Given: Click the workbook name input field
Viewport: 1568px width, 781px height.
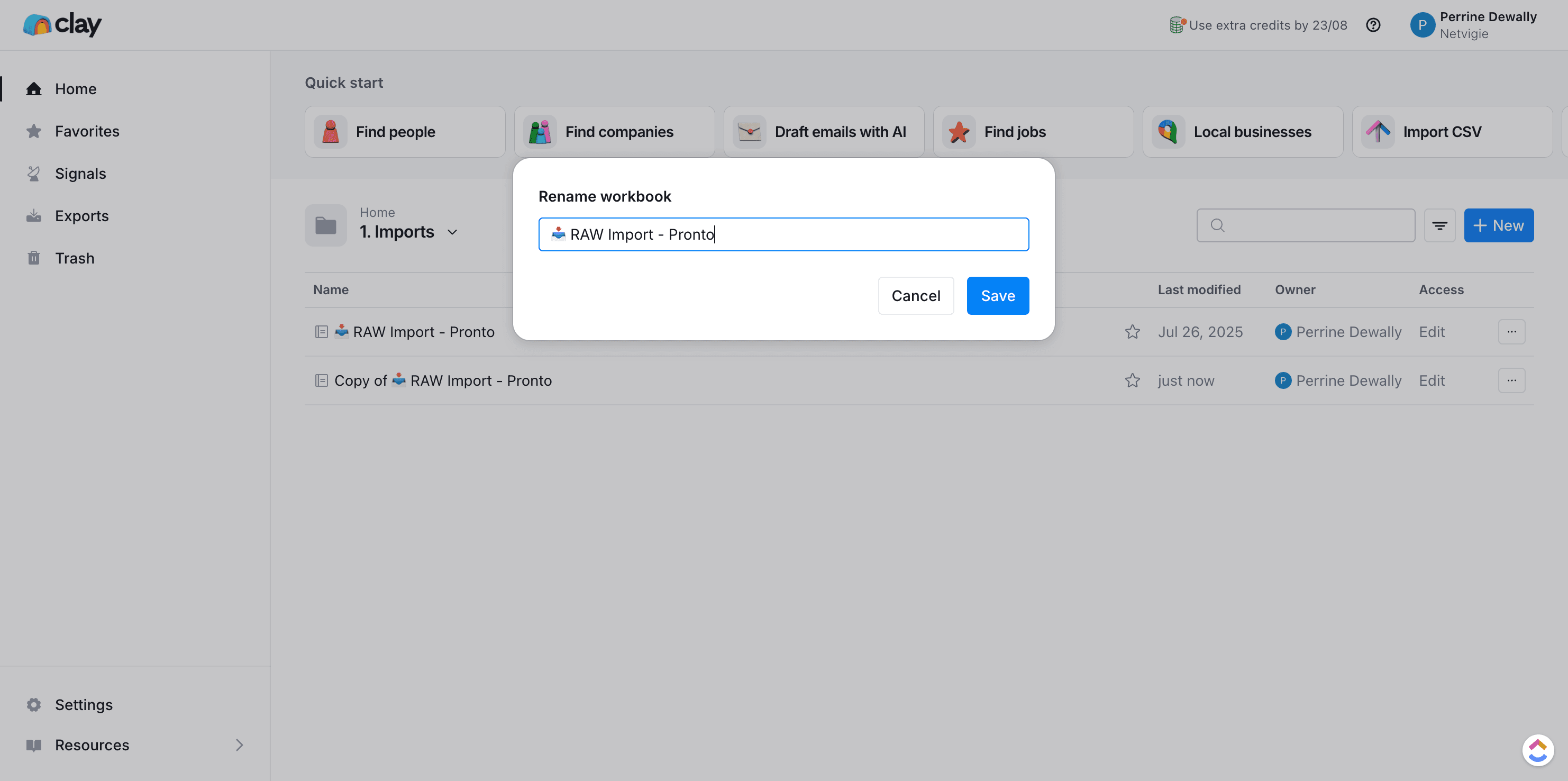Looking at the screenshot, I should 783,234.
